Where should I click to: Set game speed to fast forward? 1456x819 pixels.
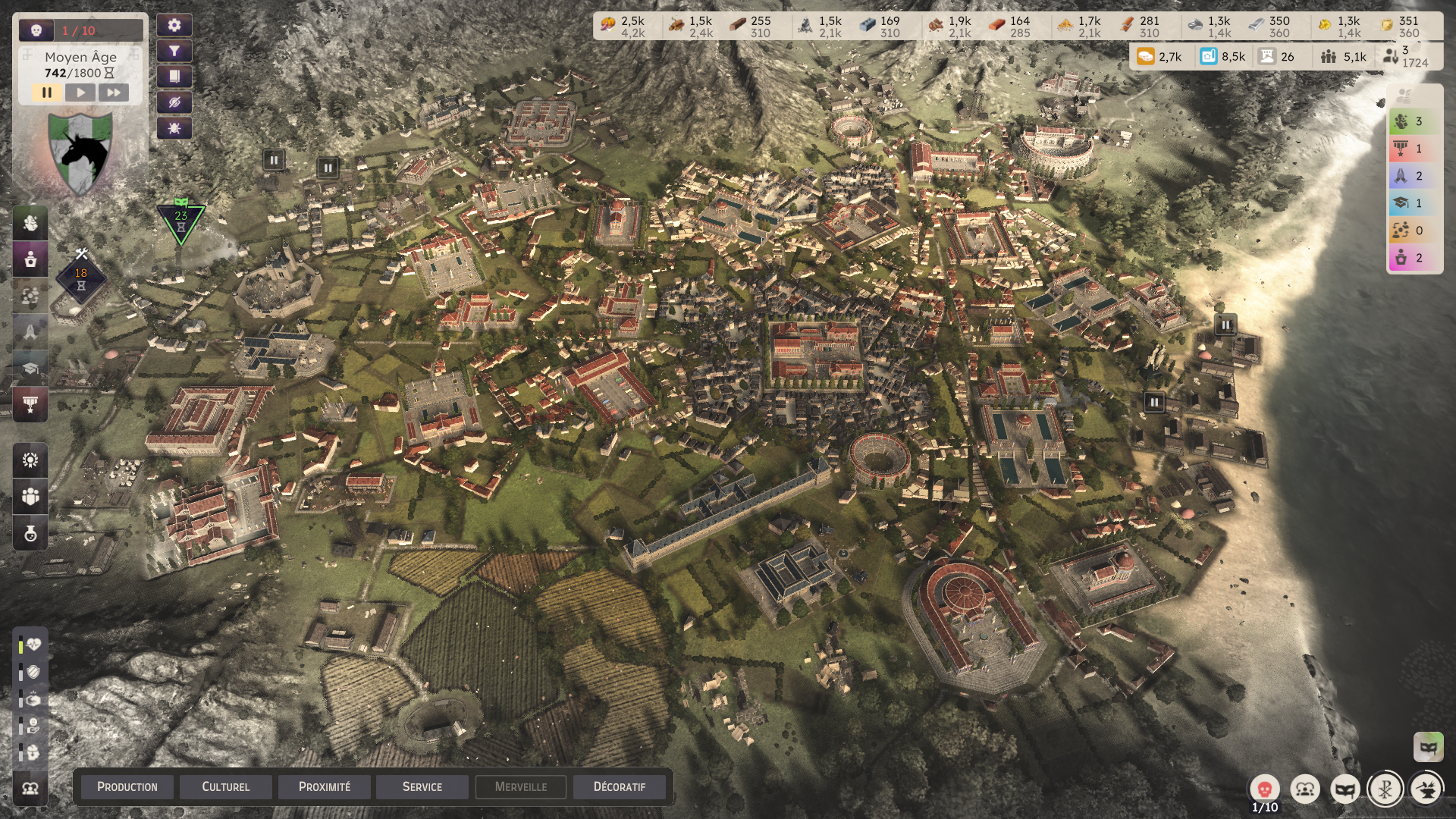pos(113,93)
